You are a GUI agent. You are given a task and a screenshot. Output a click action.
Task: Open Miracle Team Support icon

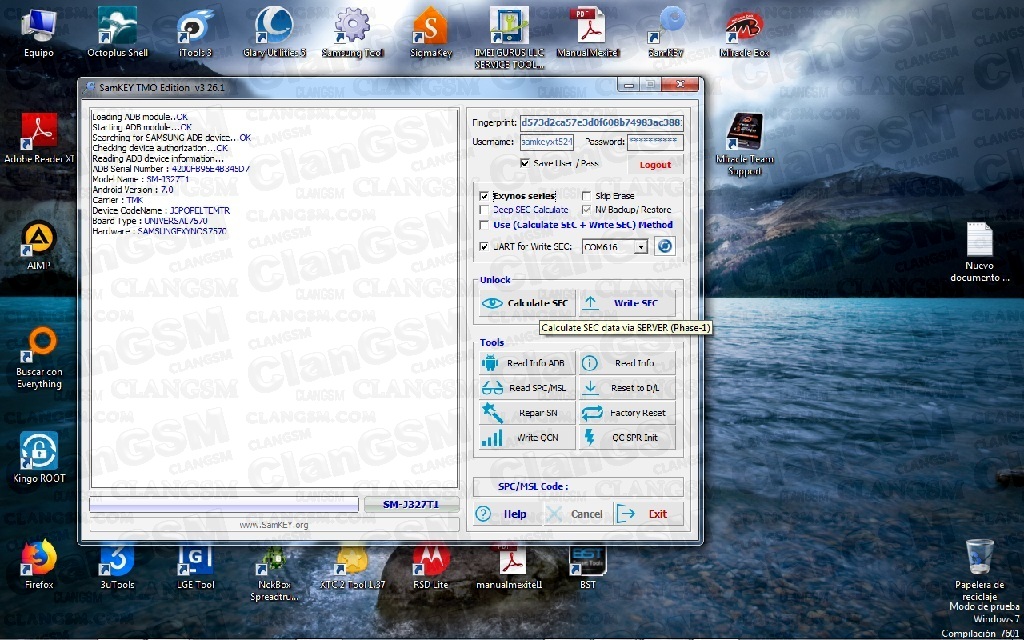click(x=744, y=144)
